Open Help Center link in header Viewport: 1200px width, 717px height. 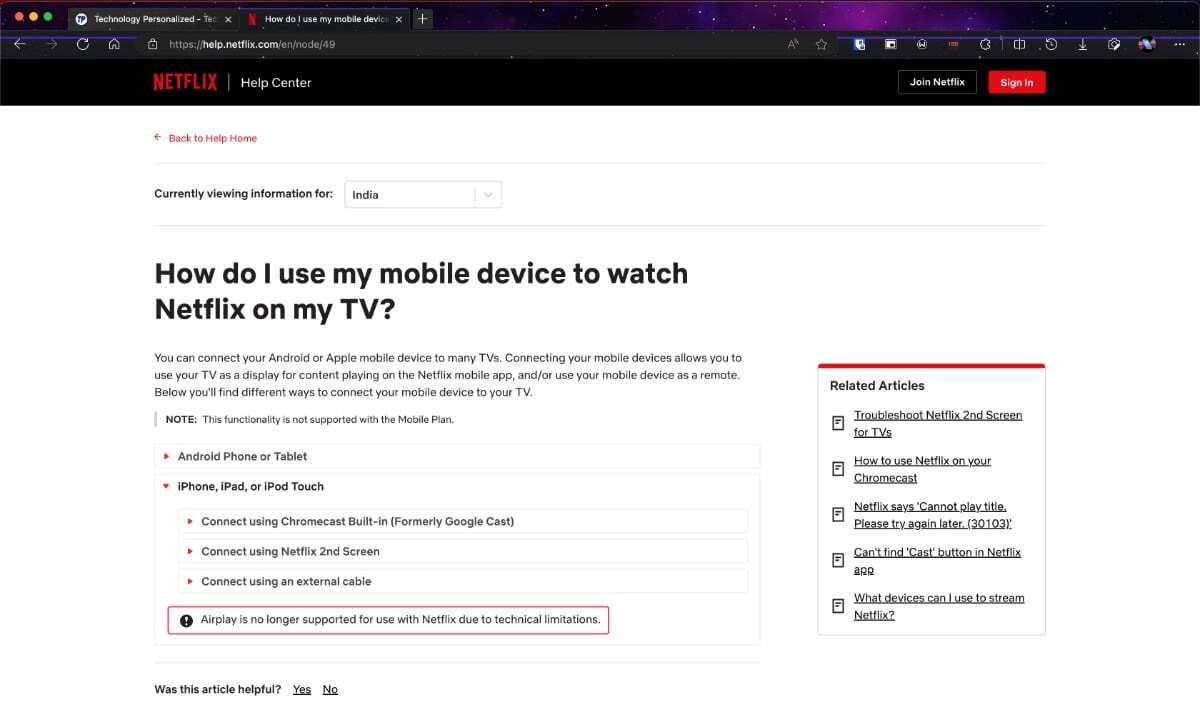[276, 82]
